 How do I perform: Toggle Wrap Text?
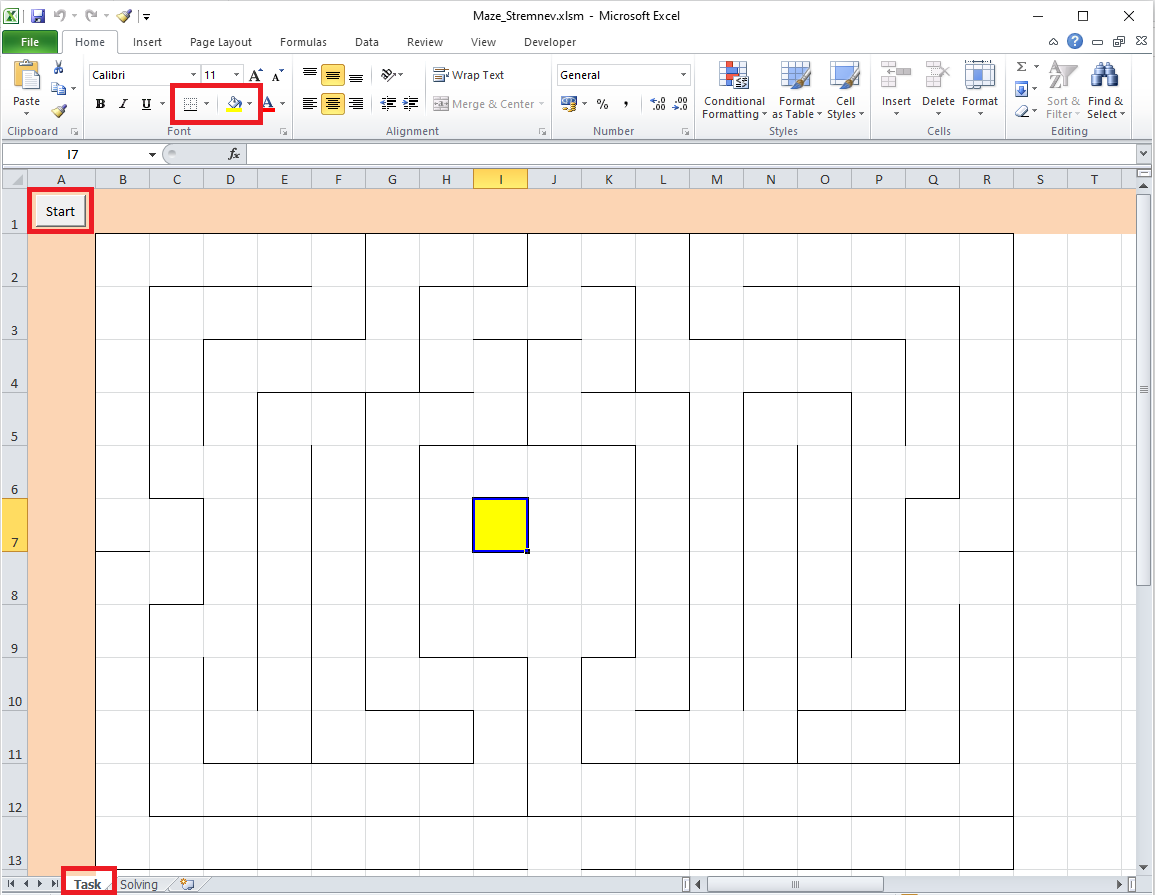(x=468, y=75)
